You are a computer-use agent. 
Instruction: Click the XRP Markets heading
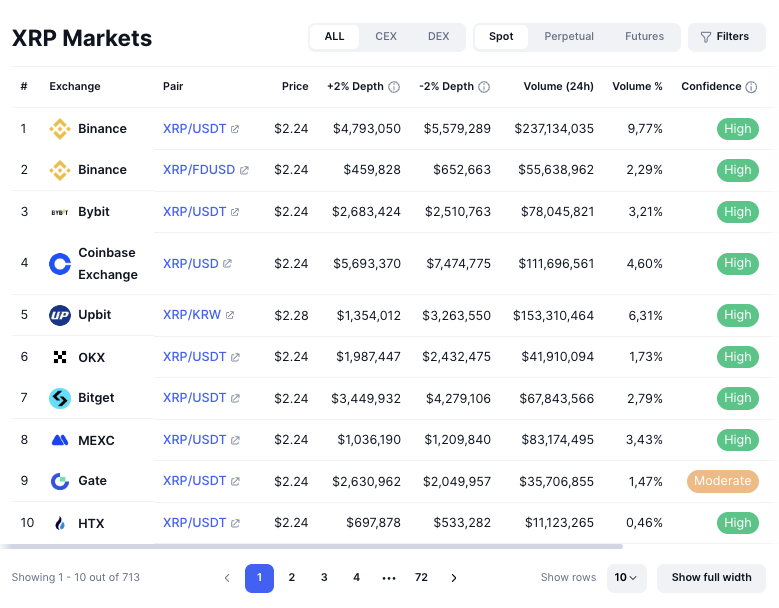click(x=82, y=38)
